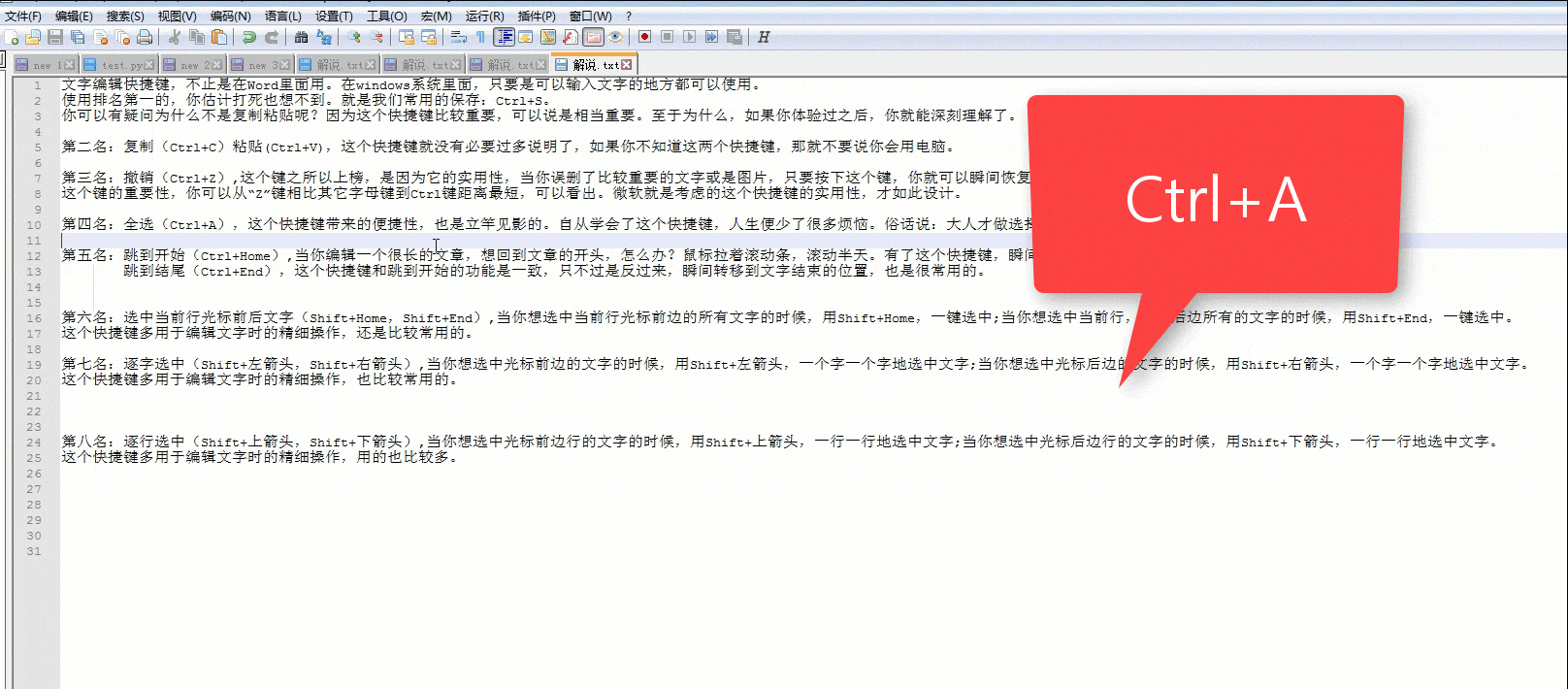
Task: Save the current recorded macro icon
Action: click(x=735, y=37)
